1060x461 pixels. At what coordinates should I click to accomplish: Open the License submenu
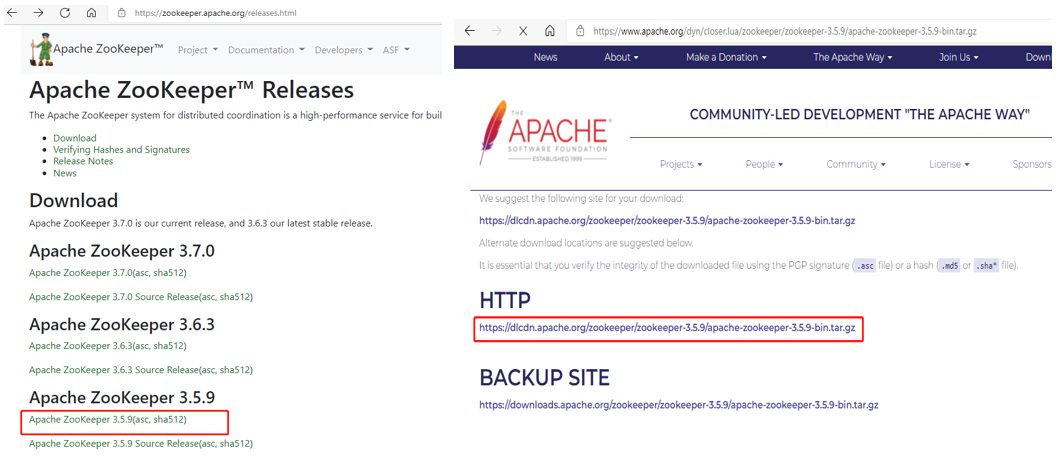[949, 164]
